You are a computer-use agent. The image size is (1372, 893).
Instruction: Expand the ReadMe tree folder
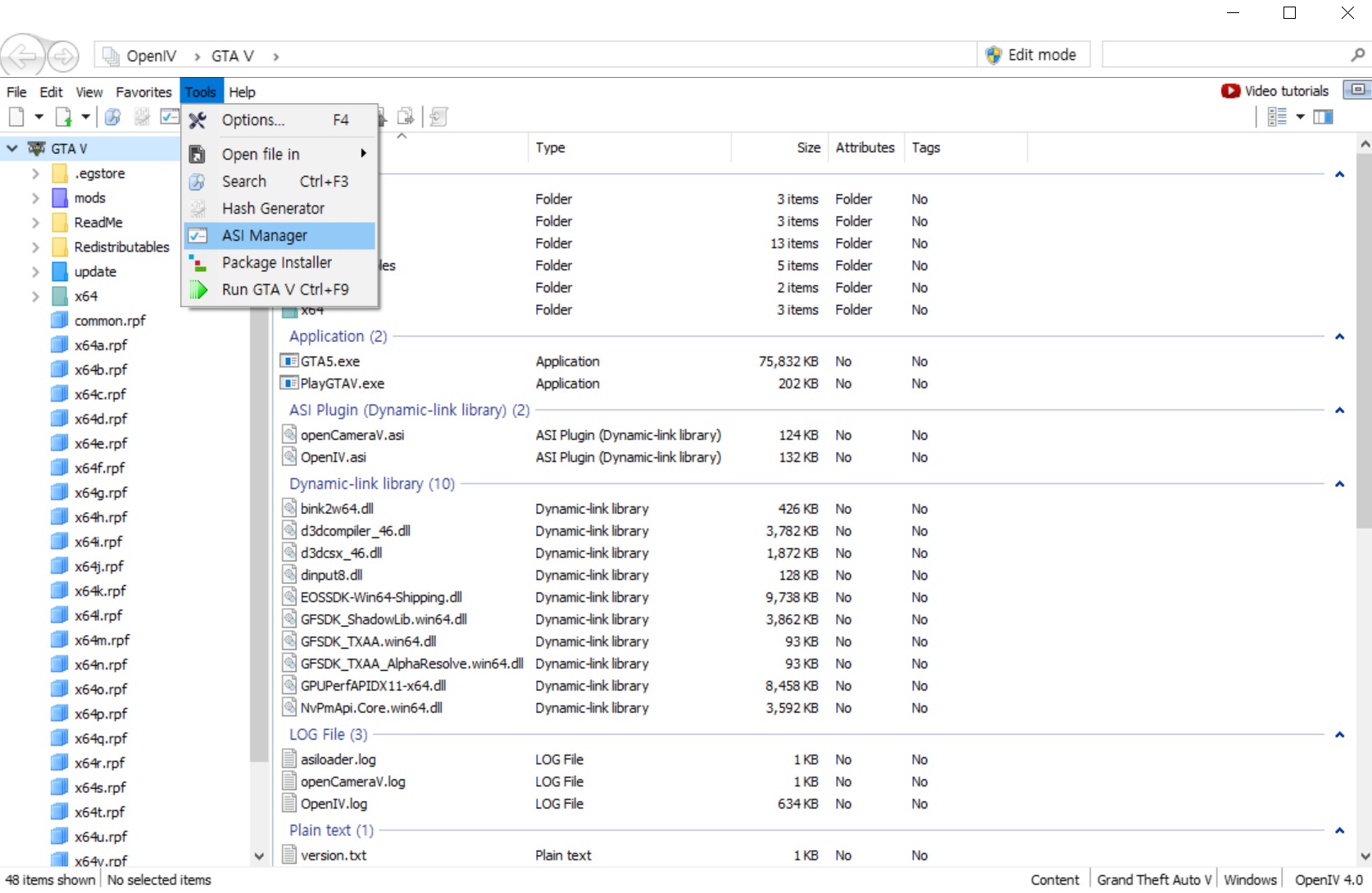click(35, 223)
